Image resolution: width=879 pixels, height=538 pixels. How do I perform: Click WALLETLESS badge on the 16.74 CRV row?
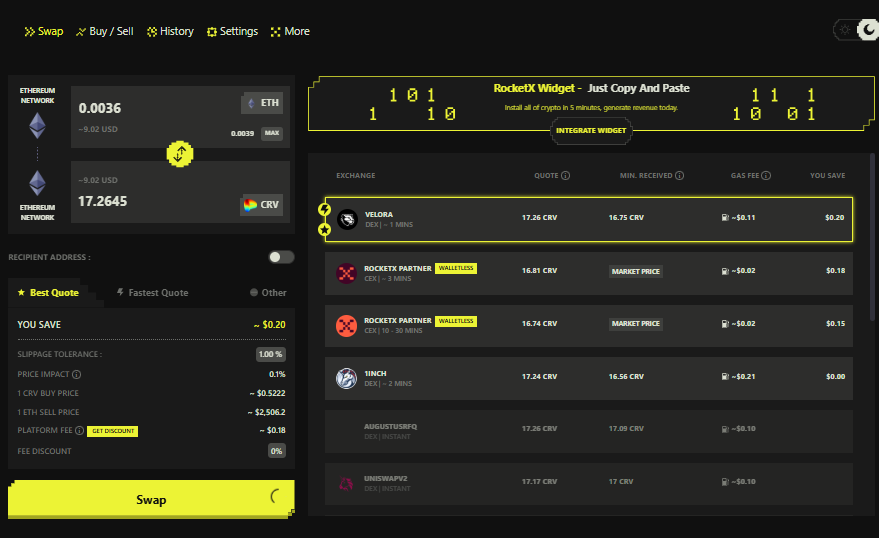[456, 321]
